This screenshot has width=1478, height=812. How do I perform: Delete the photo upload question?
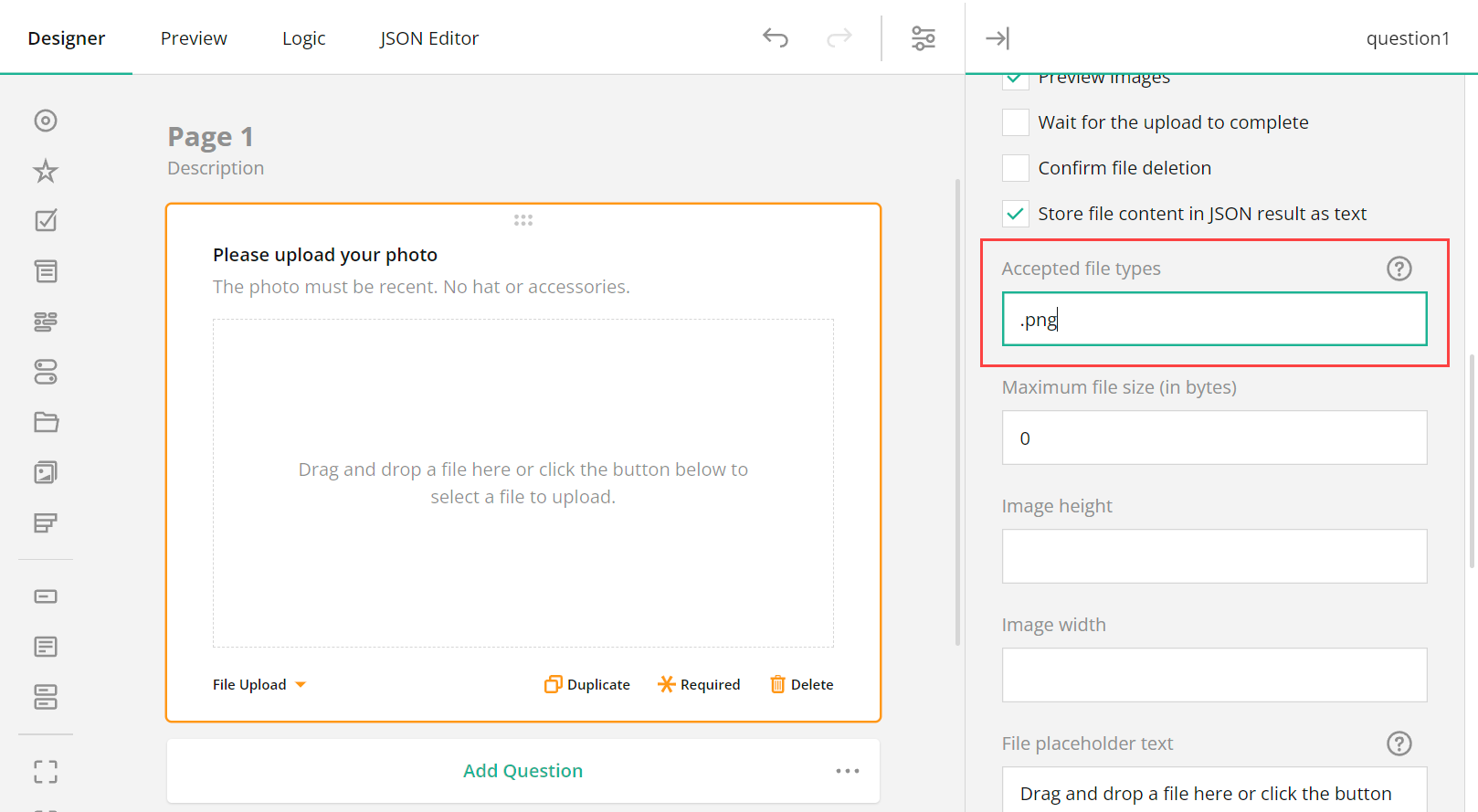click(x=802, y=684)
